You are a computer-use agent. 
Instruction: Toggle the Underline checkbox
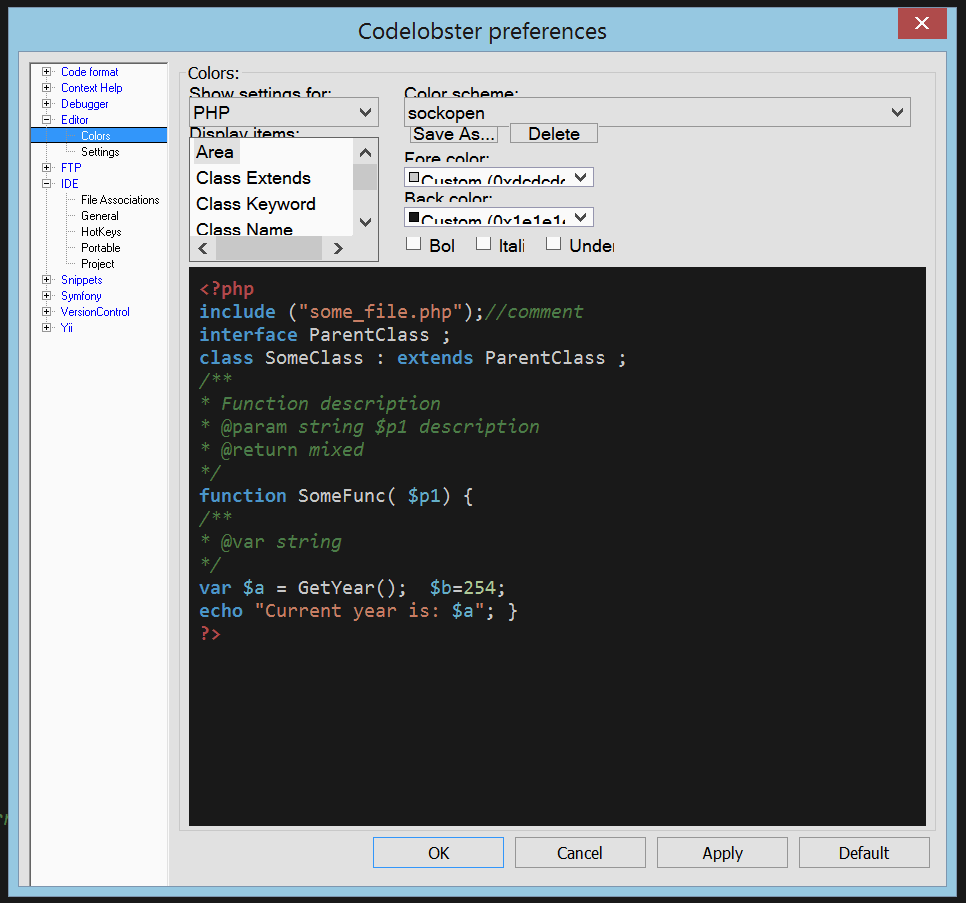[553, 244]
